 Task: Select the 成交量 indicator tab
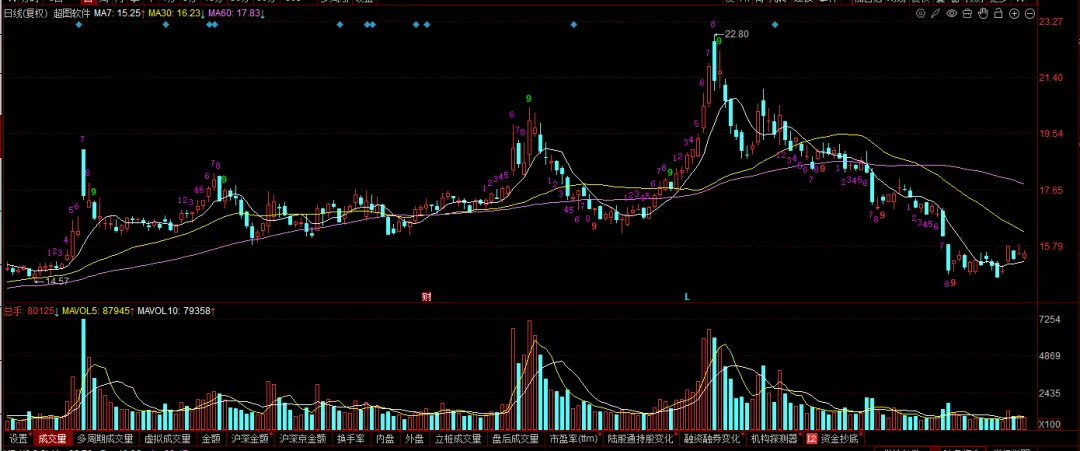[52, 438]
